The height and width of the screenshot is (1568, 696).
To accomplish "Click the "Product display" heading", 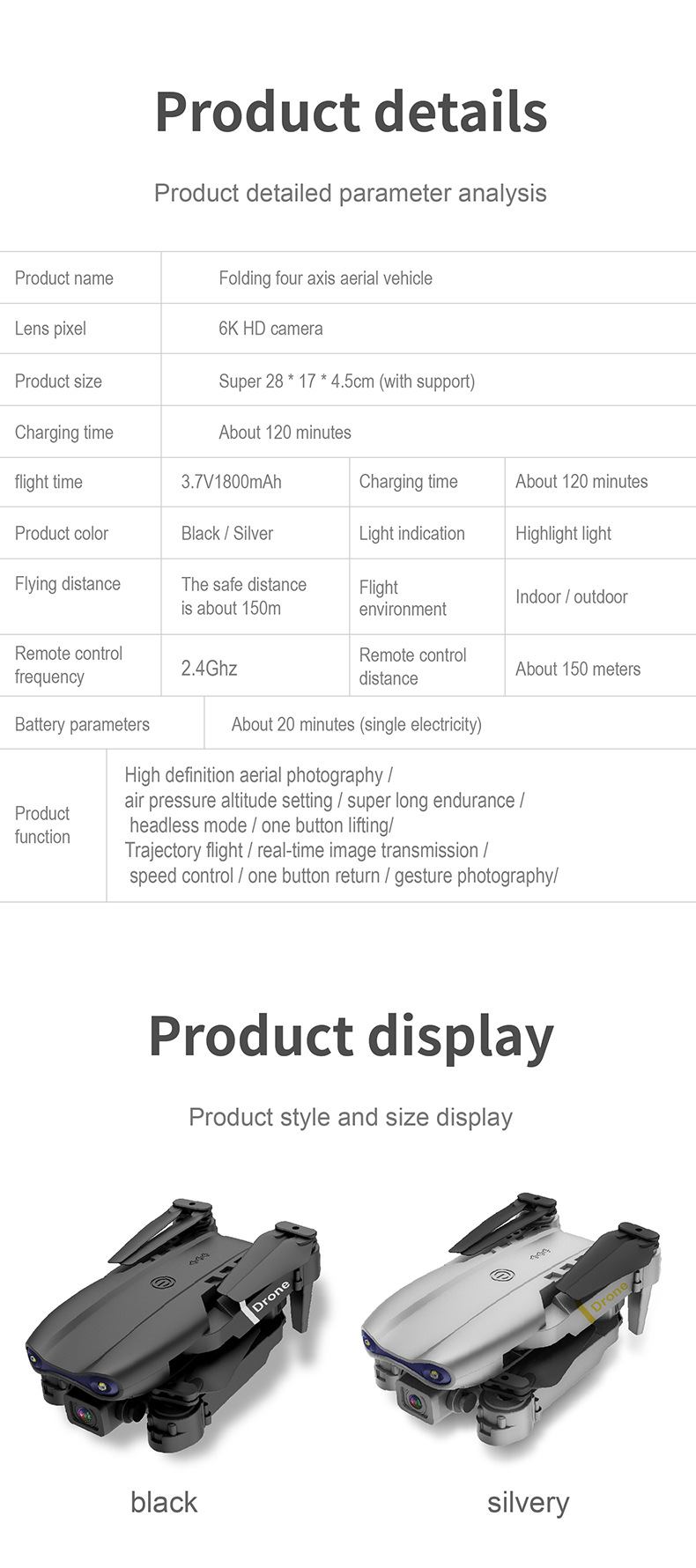I will pos(351,1035).
